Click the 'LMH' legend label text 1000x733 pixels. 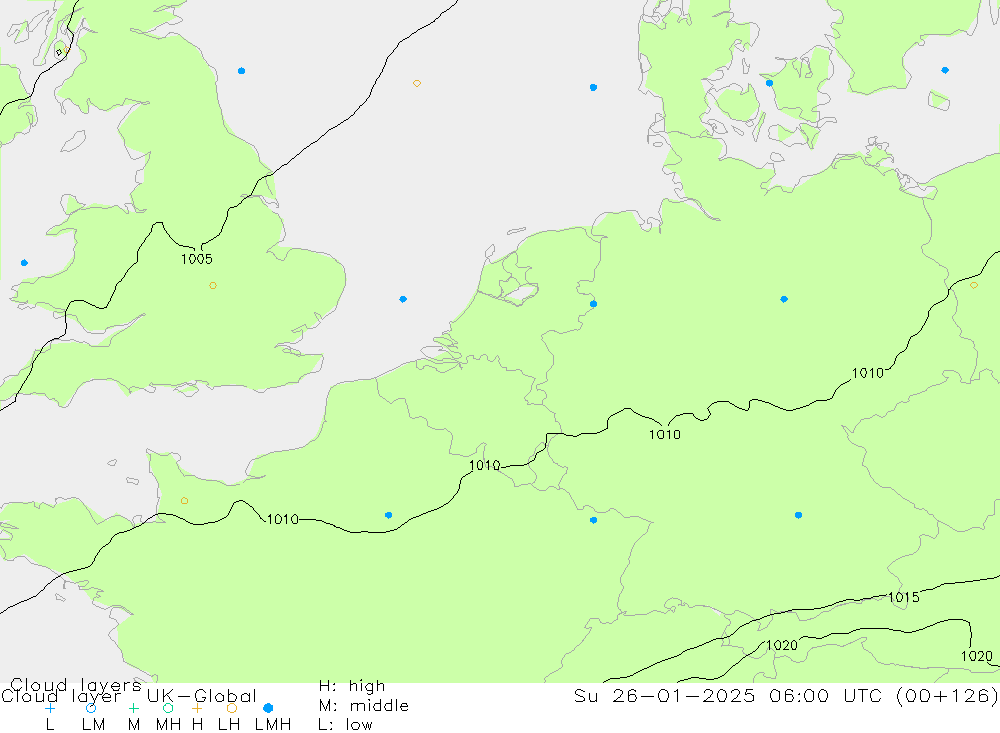[273, 725]
